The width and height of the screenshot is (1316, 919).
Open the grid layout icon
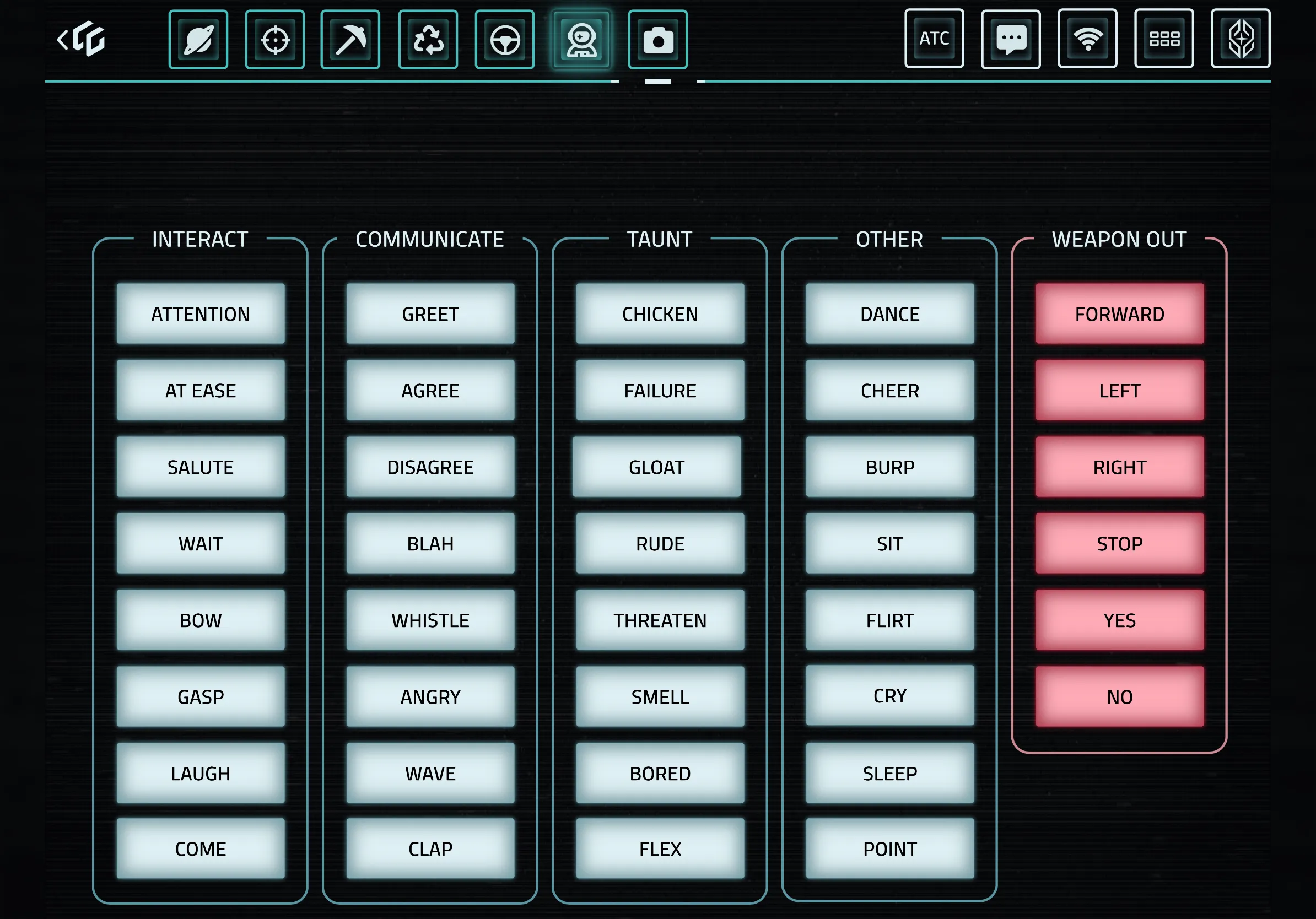tap(1164, 39)
